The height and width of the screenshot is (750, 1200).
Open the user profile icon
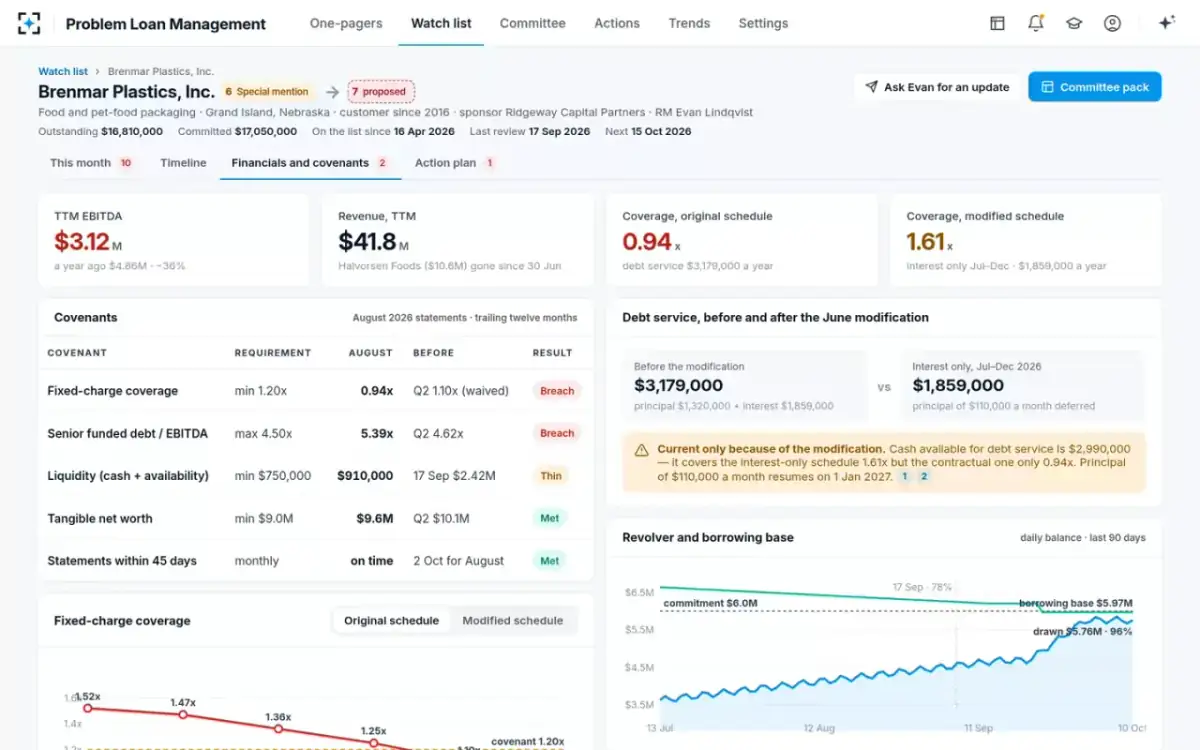point(1112,23)
